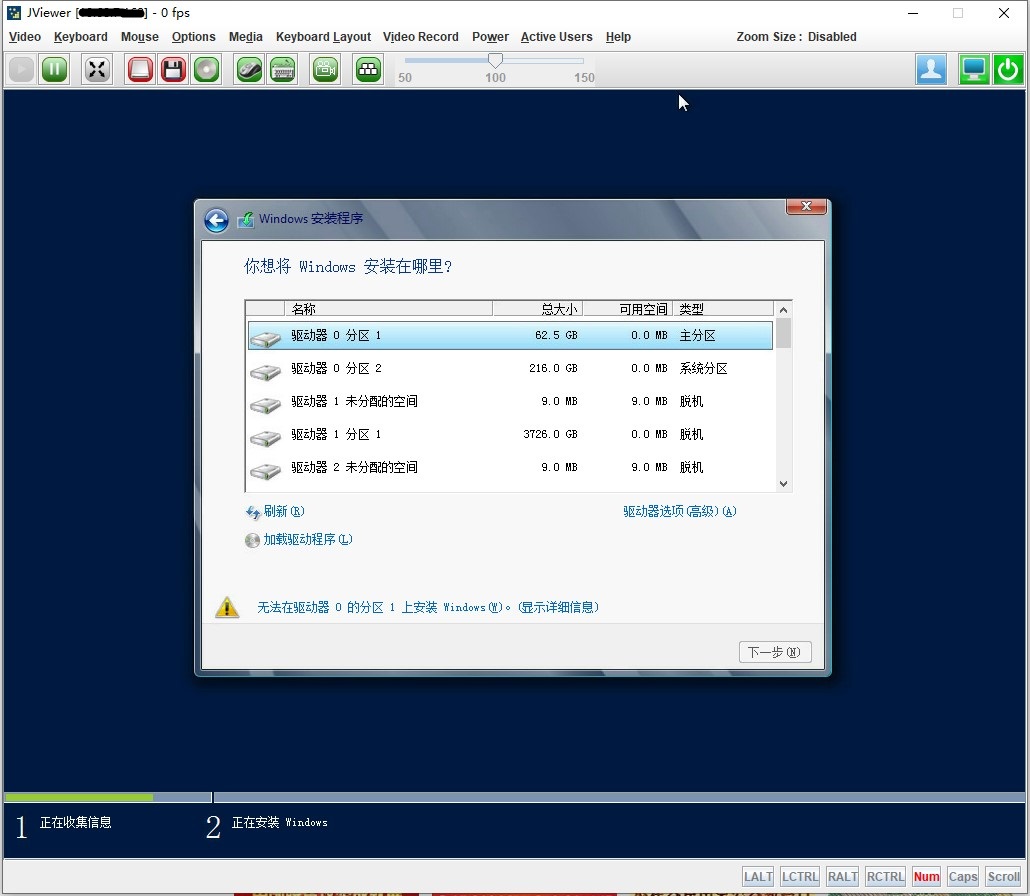Go back with the blue arrow button
1030x896 pixels.
216,220
